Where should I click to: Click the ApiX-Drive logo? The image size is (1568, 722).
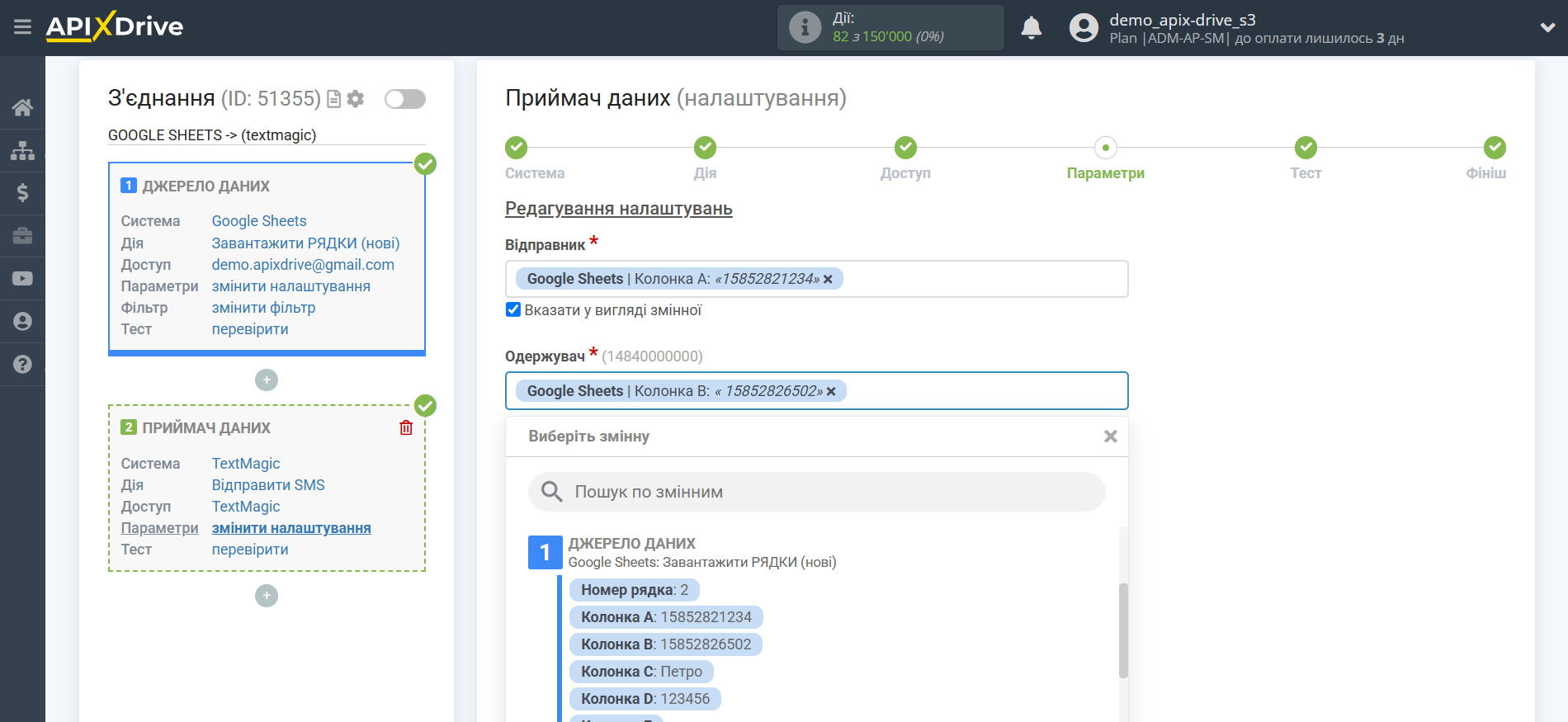coord(115,26)
